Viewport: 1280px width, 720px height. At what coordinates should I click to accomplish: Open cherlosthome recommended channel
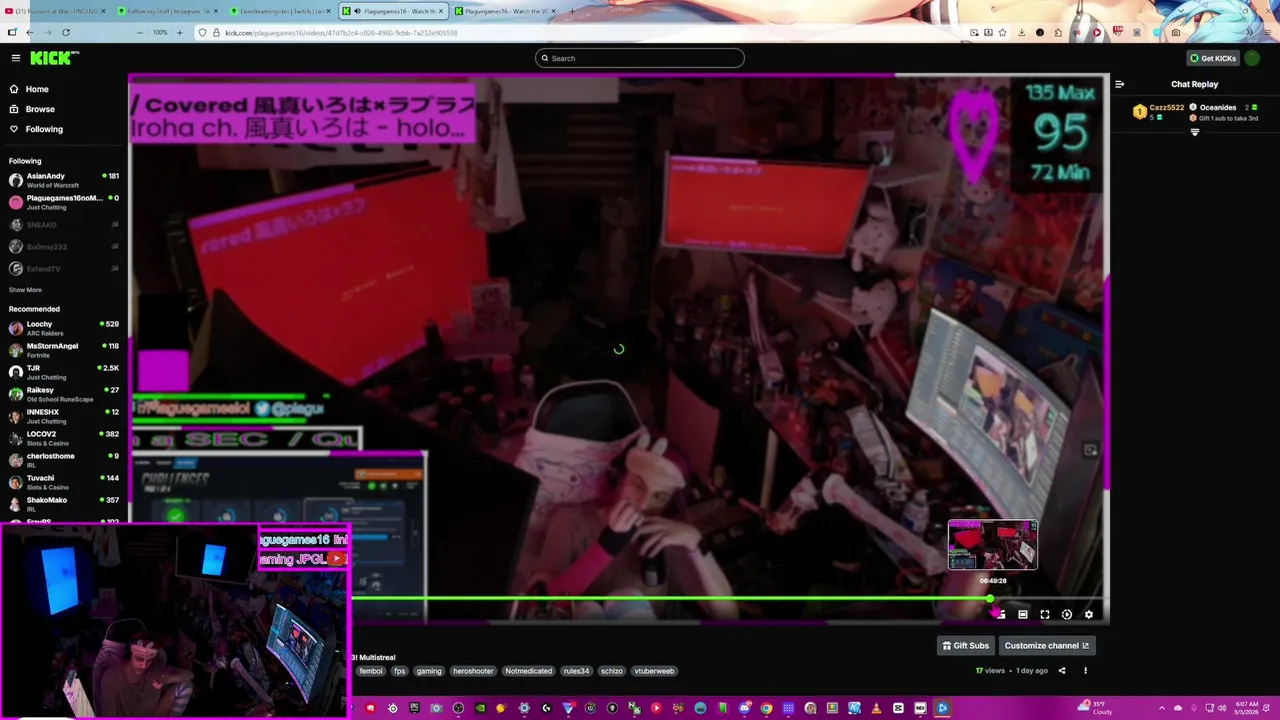pos(63,460)
